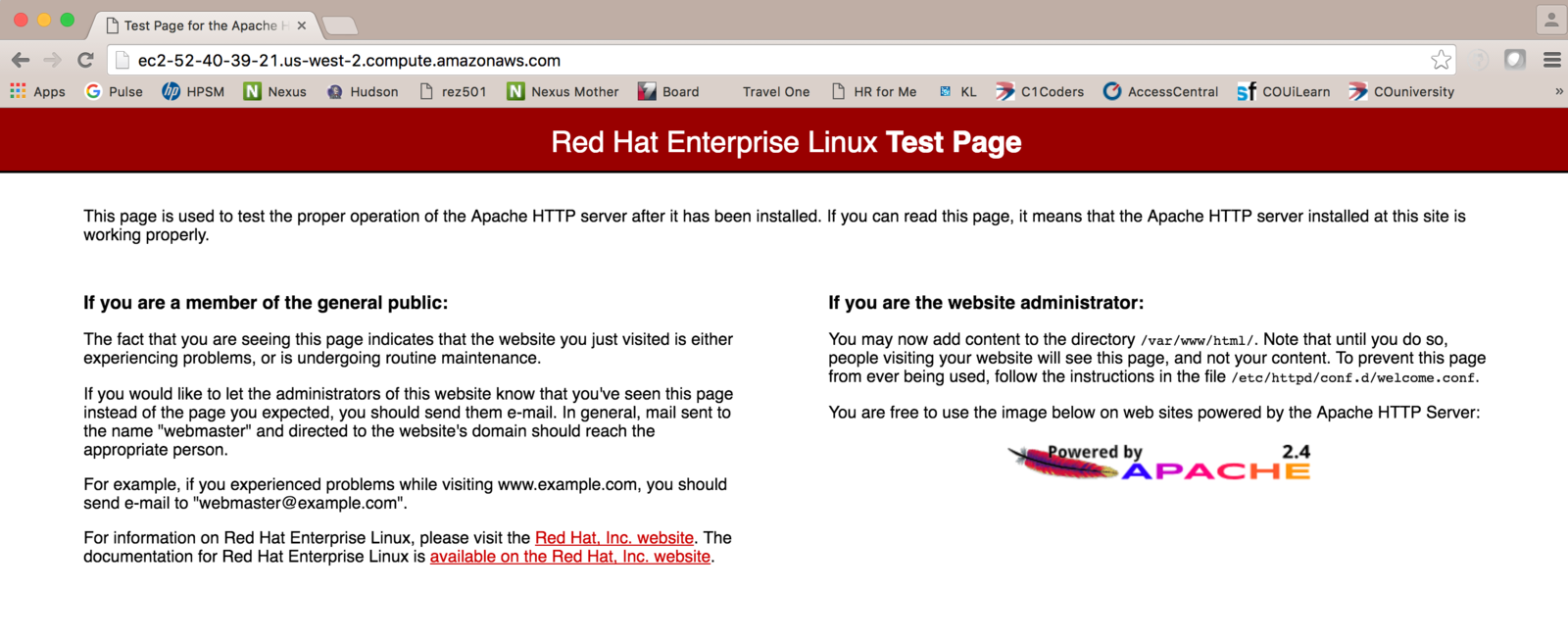Open the Pulse bookmark
This screenshot has height=641, width=1568.
(114, 91)
